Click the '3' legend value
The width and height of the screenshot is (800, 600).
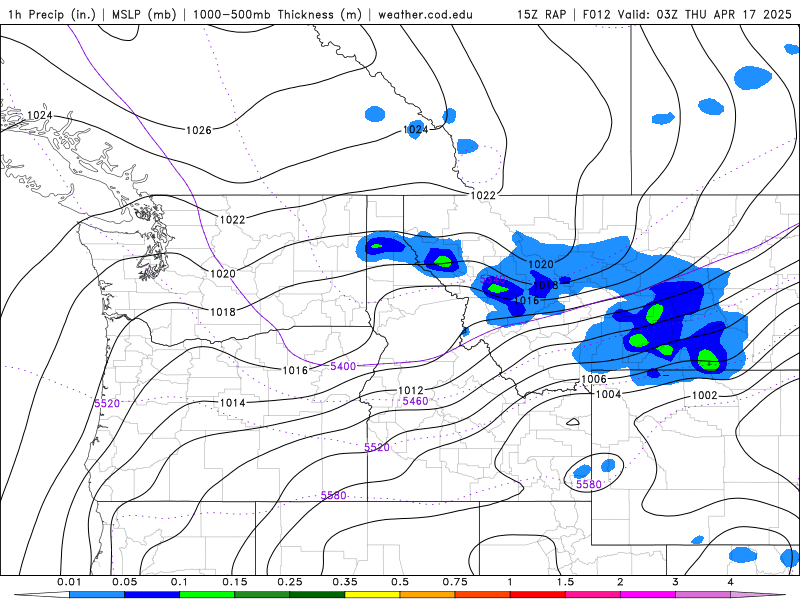click(x=676, y=582)
